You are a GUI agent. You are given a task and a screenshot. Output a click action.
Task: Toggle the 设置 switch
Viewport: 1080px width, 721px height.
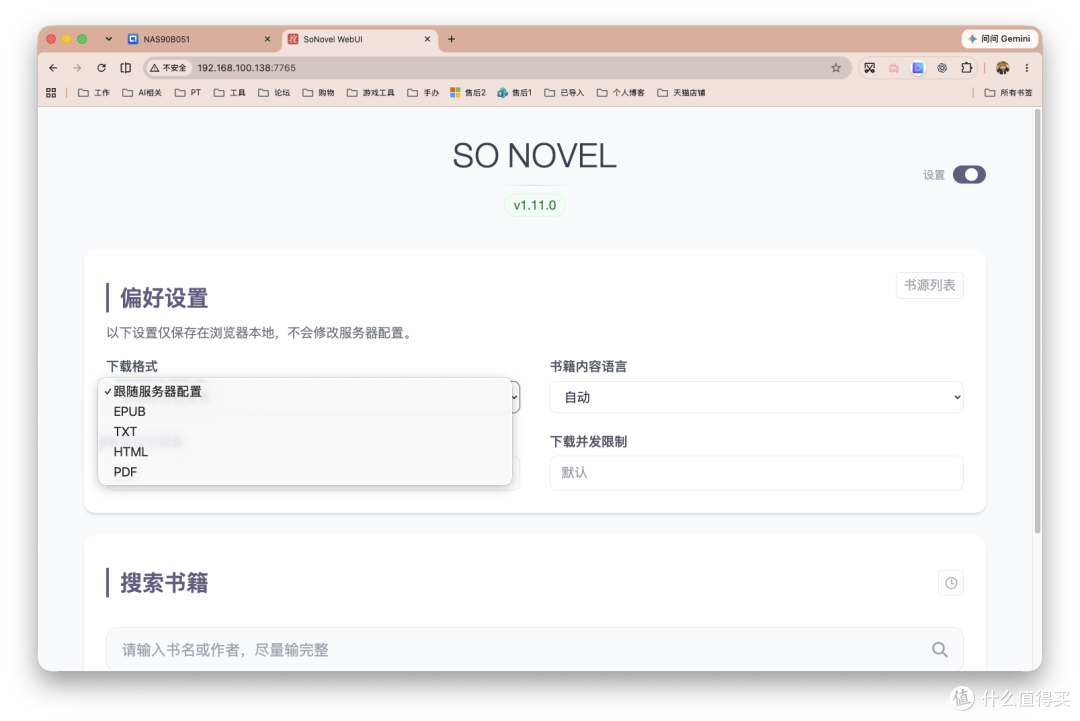click(968, 174)
